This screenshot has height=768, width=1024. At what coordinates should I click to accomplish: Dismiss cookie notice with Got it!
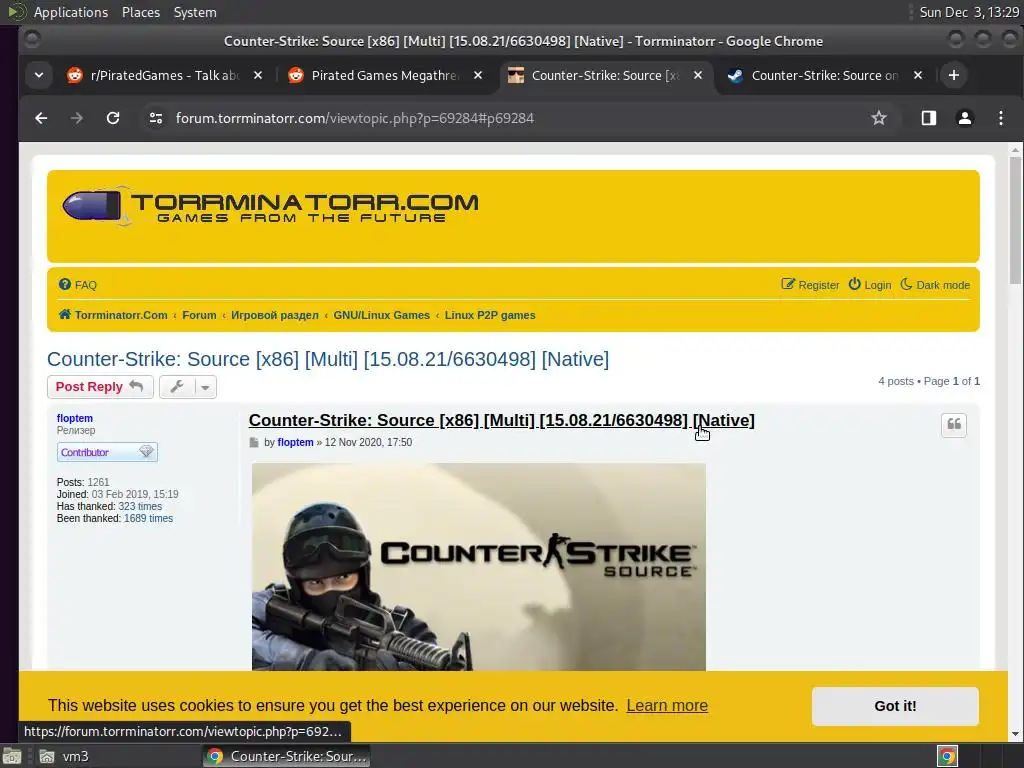tap(895, 706)
